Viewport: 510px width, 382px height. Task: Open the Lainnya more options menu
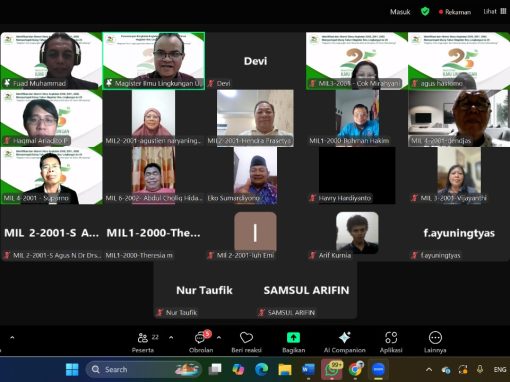435,342
